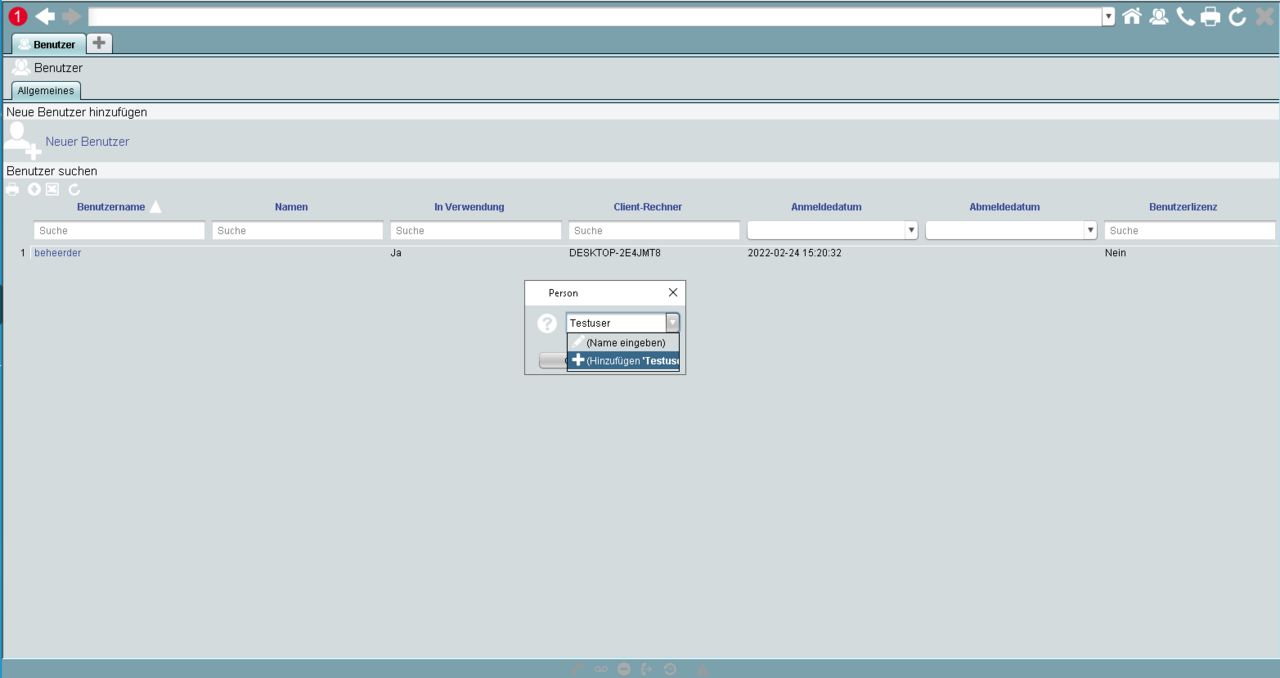The width and height of the screenshot is (1280, 678).
Task: Open the voicemail icon in the bottom bar
Action: click(601, 668)
